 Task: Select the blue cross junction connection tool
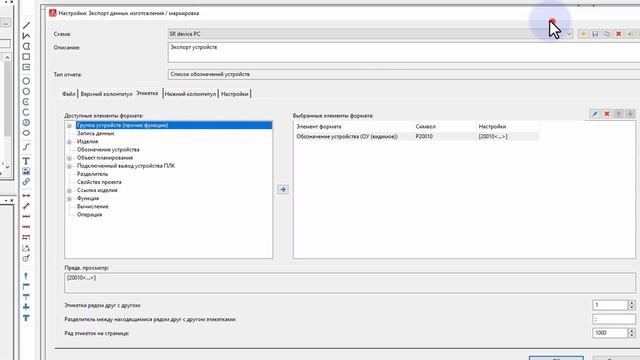[26, 307]
